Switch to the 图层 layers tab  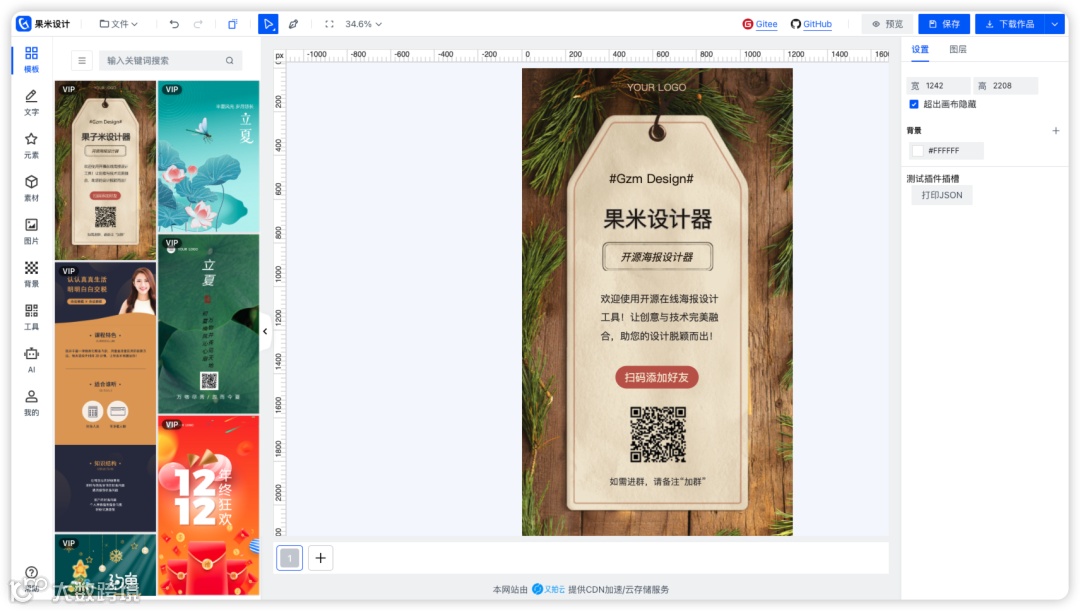[x=957, y=50]
